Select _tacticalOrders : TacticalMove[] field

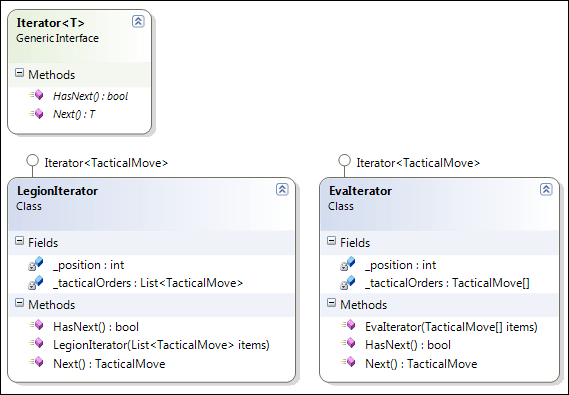click(447, 283)
